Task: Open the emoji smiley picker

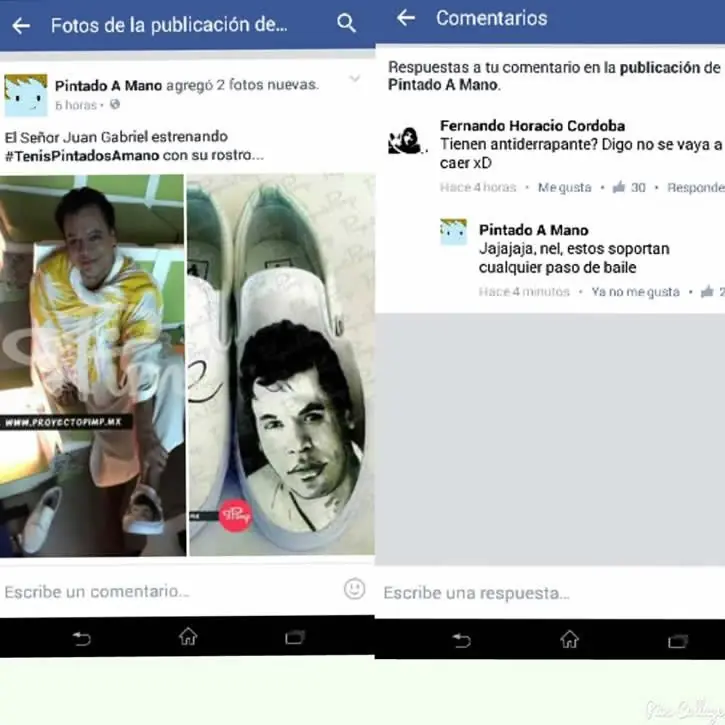Action: [x=354, y=589]
